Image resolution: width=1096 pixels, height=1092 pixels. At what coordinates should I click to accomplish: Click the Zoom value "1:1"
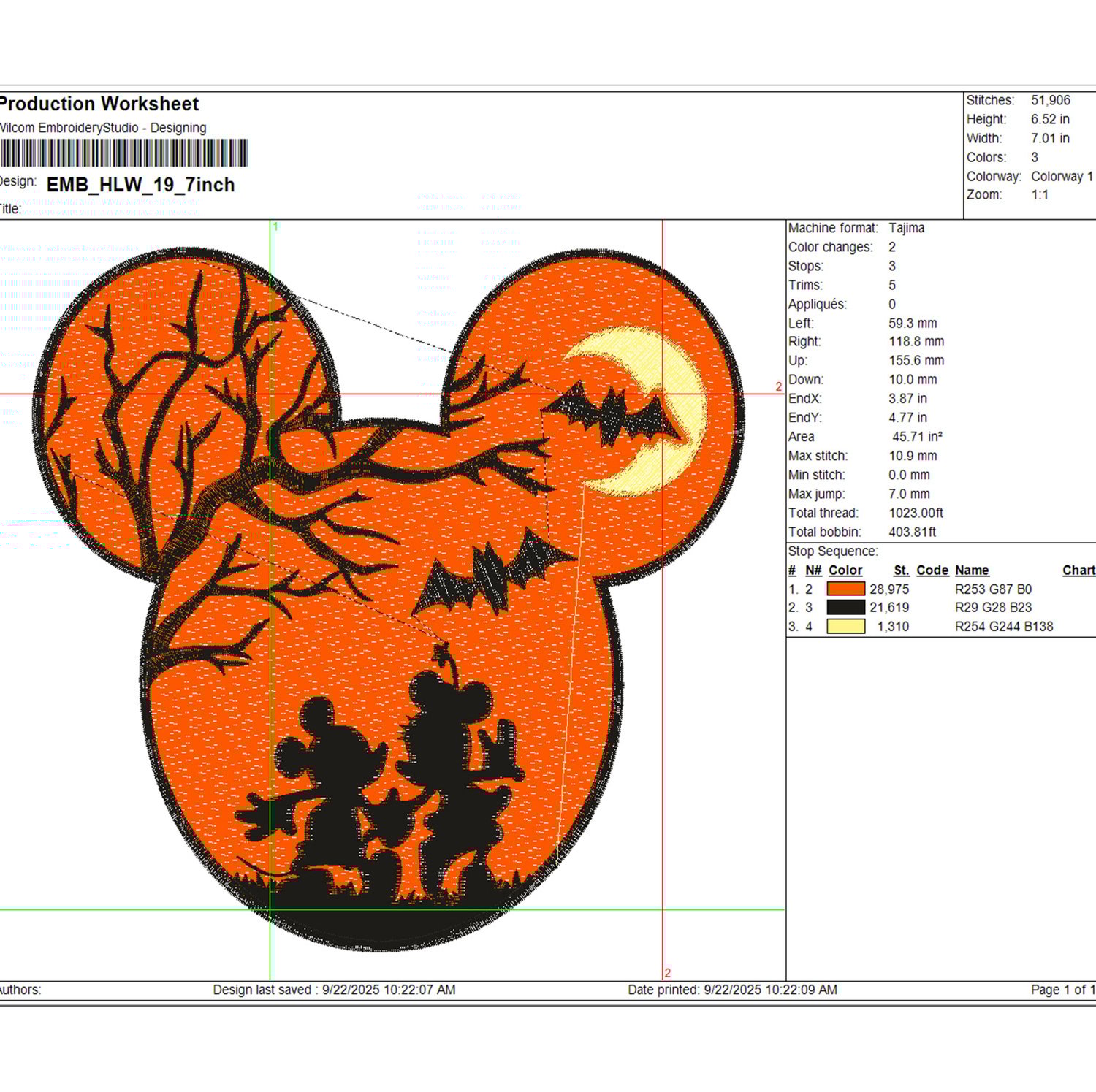(x=1040, y=194)
